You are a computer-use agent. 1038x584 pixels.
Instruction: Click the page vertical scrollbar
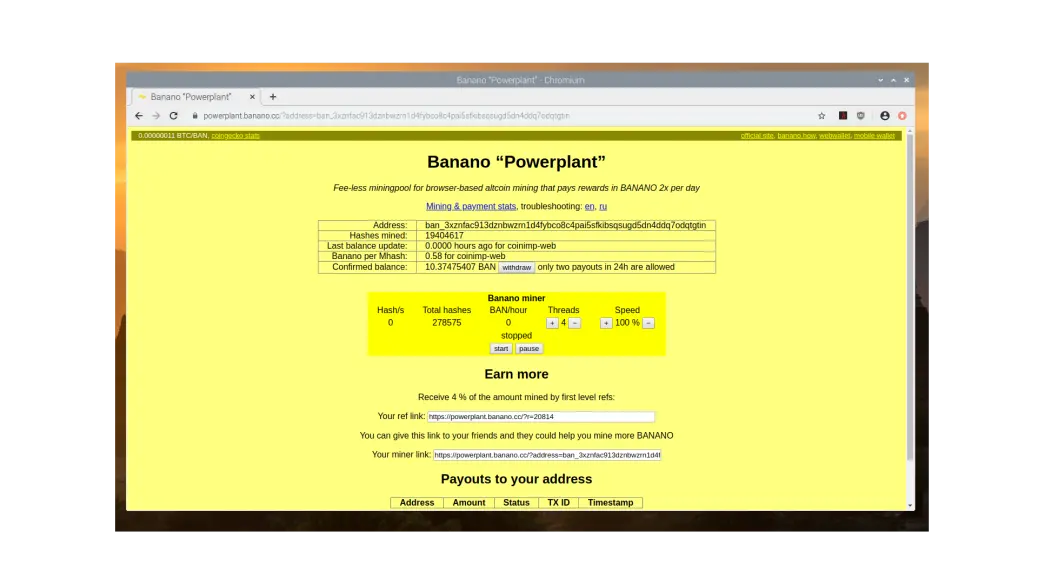(910, 298)
